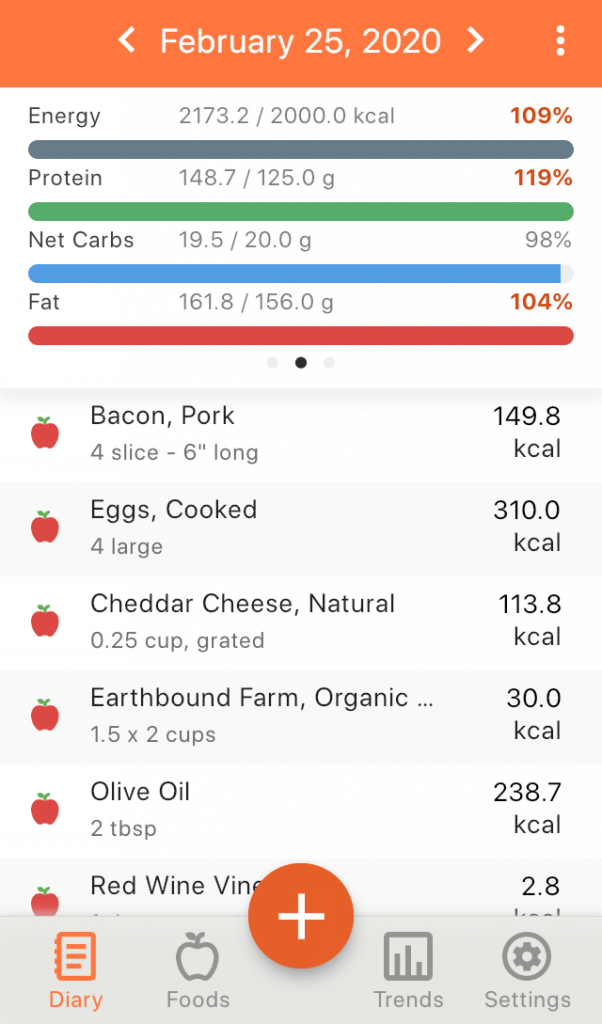Tap the orange plus add button

point(301,916)
